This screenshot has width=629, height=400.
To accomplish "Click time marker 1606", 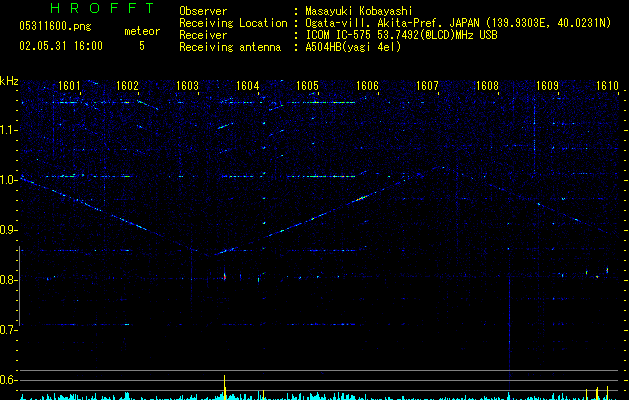I will click(367, 86).
